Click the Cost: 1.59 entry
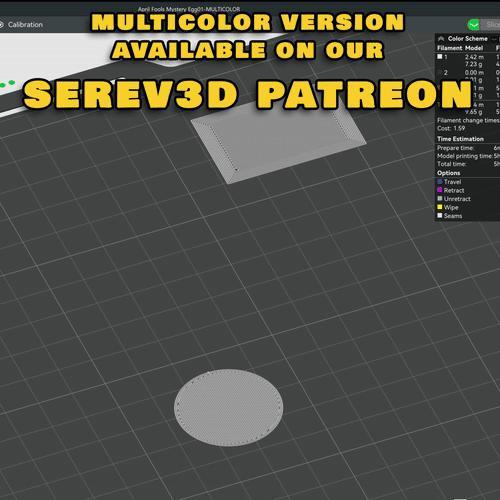Viewport: 500px width, 500px height. point(451,128)
